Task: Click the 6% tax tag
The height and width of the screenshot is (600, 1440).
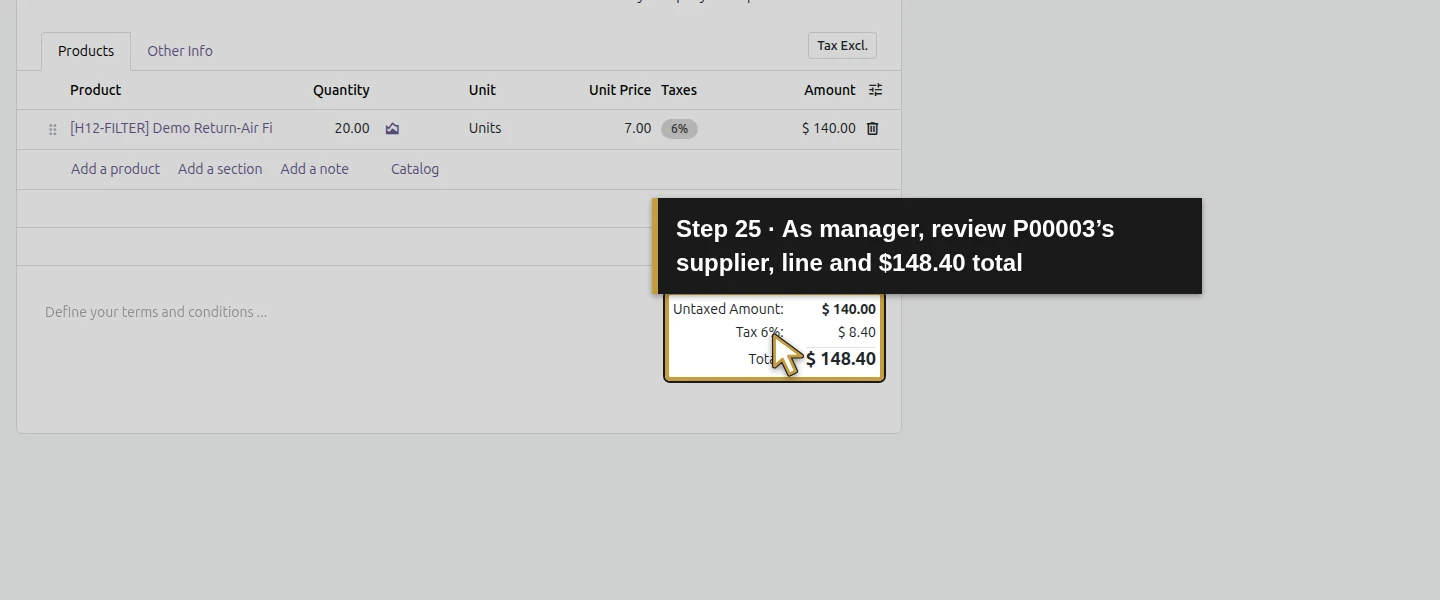Action: [679, 129]
